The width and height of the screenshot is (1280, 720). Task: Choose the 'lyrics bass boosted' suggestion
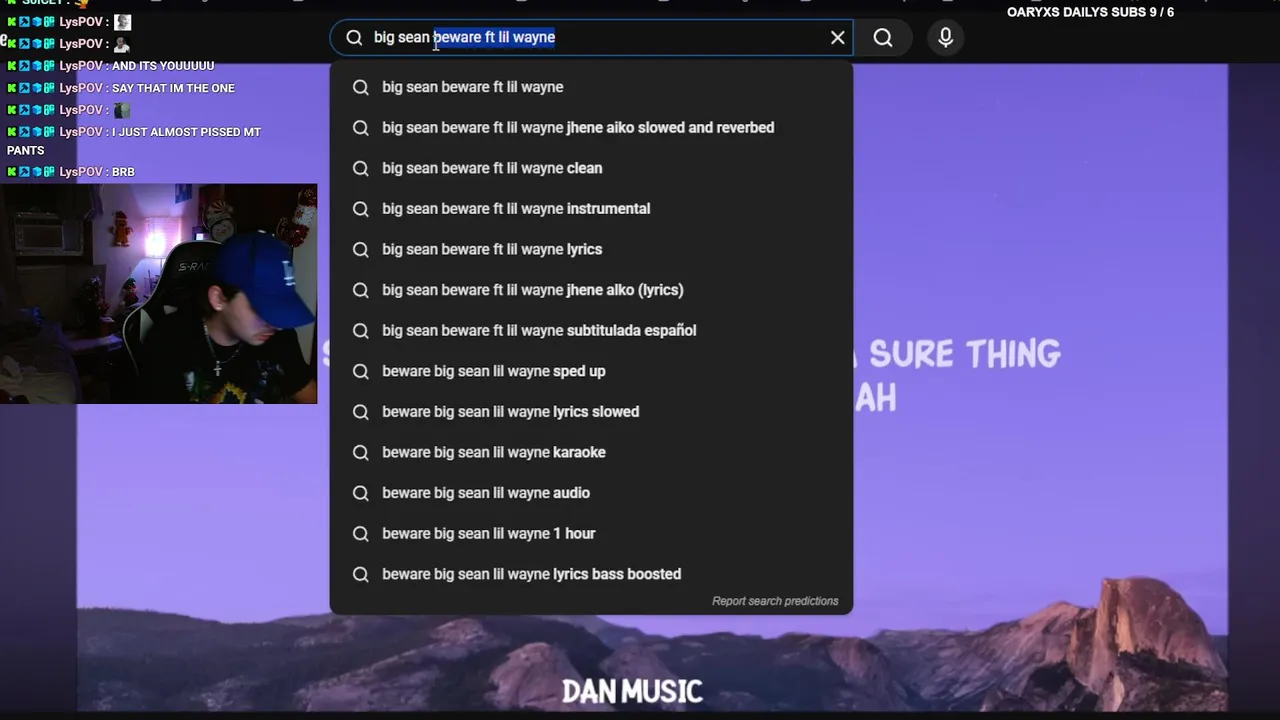coord(591,574)
